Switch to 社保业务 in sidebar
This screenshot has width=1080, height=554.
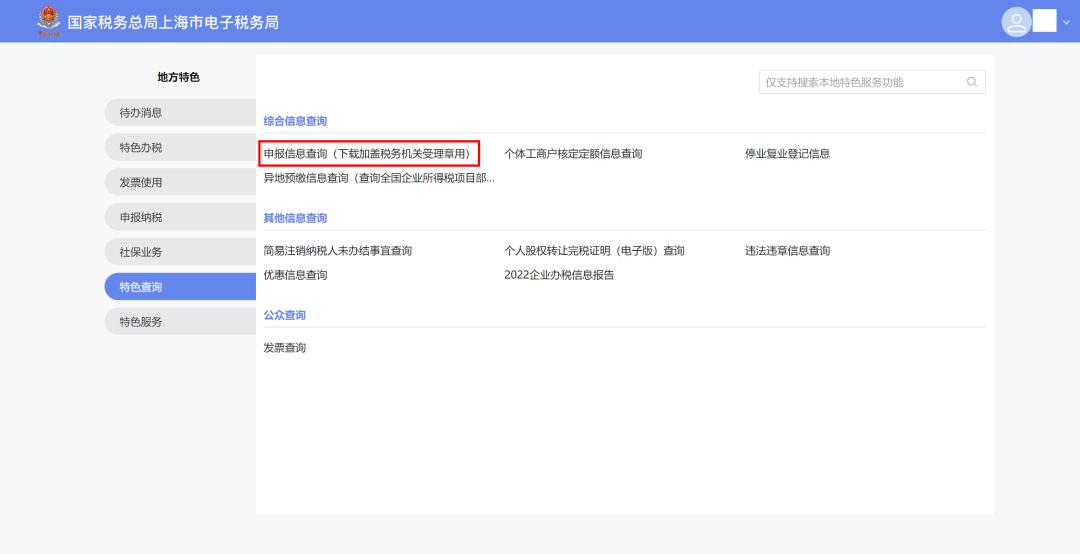(180, 252)
